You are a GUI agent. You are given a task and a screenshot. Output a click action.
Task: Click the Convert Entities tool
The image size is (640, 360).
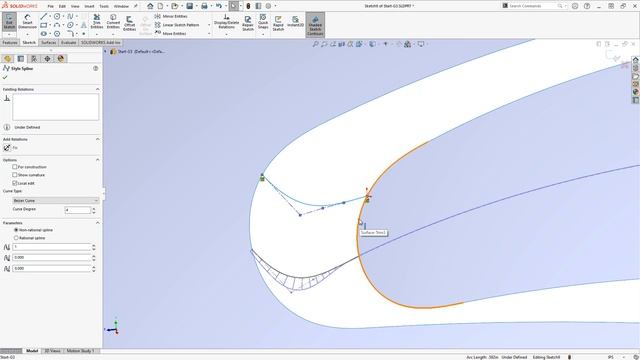(x=113, y=22)
